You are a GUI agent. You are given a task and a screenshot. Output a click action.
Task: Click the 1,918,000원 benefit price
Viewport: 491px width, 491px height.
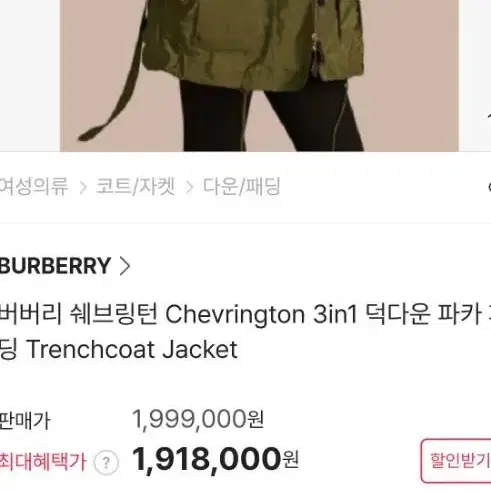pos(215,459)
